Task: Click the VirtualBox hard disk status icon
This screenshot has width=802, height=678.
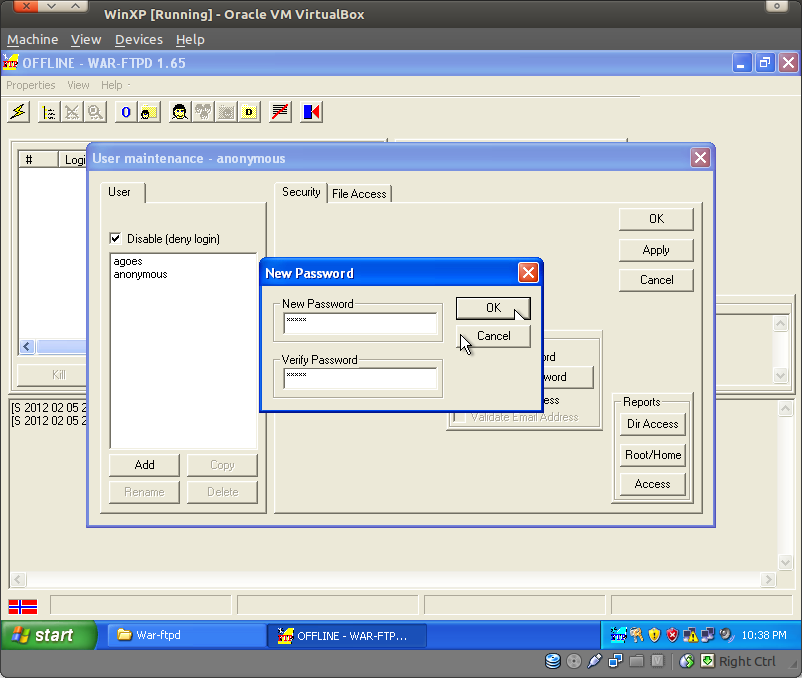Action: click(x=553, y=661)
